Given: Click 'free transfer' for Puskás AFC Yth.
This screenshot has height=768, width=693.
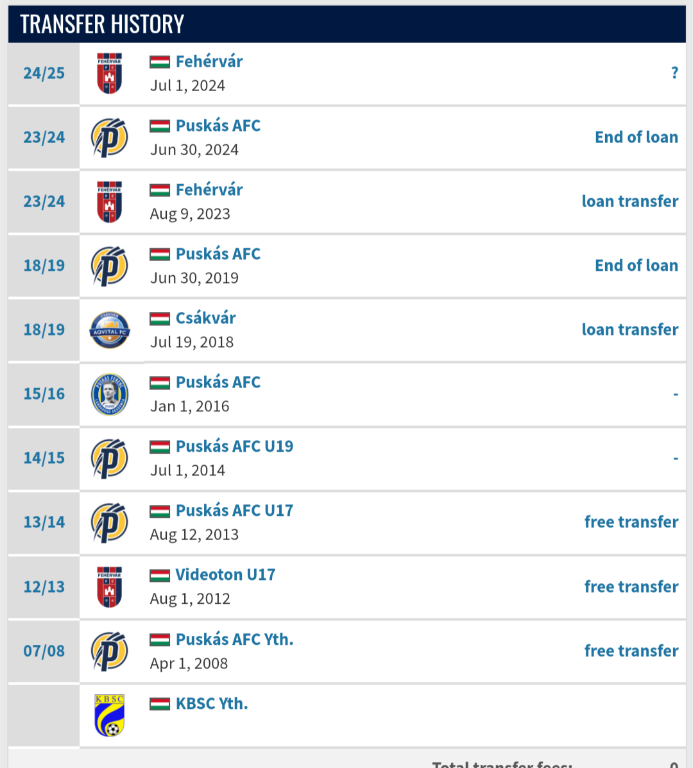Looking at the screenshot, I should pyautogui.click(x=631, y=651).
